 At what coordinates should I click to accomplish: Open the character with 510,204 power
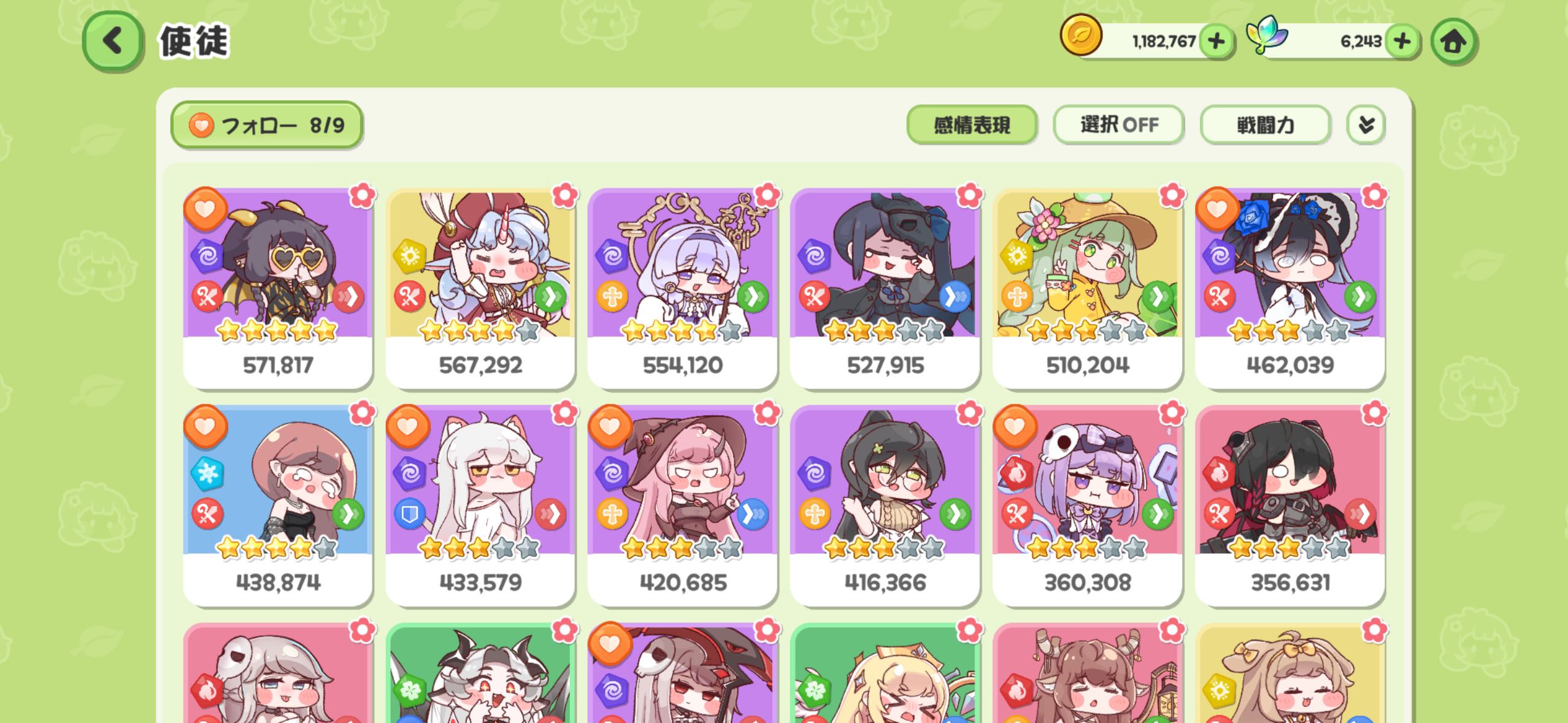[x=1087, y=288]
